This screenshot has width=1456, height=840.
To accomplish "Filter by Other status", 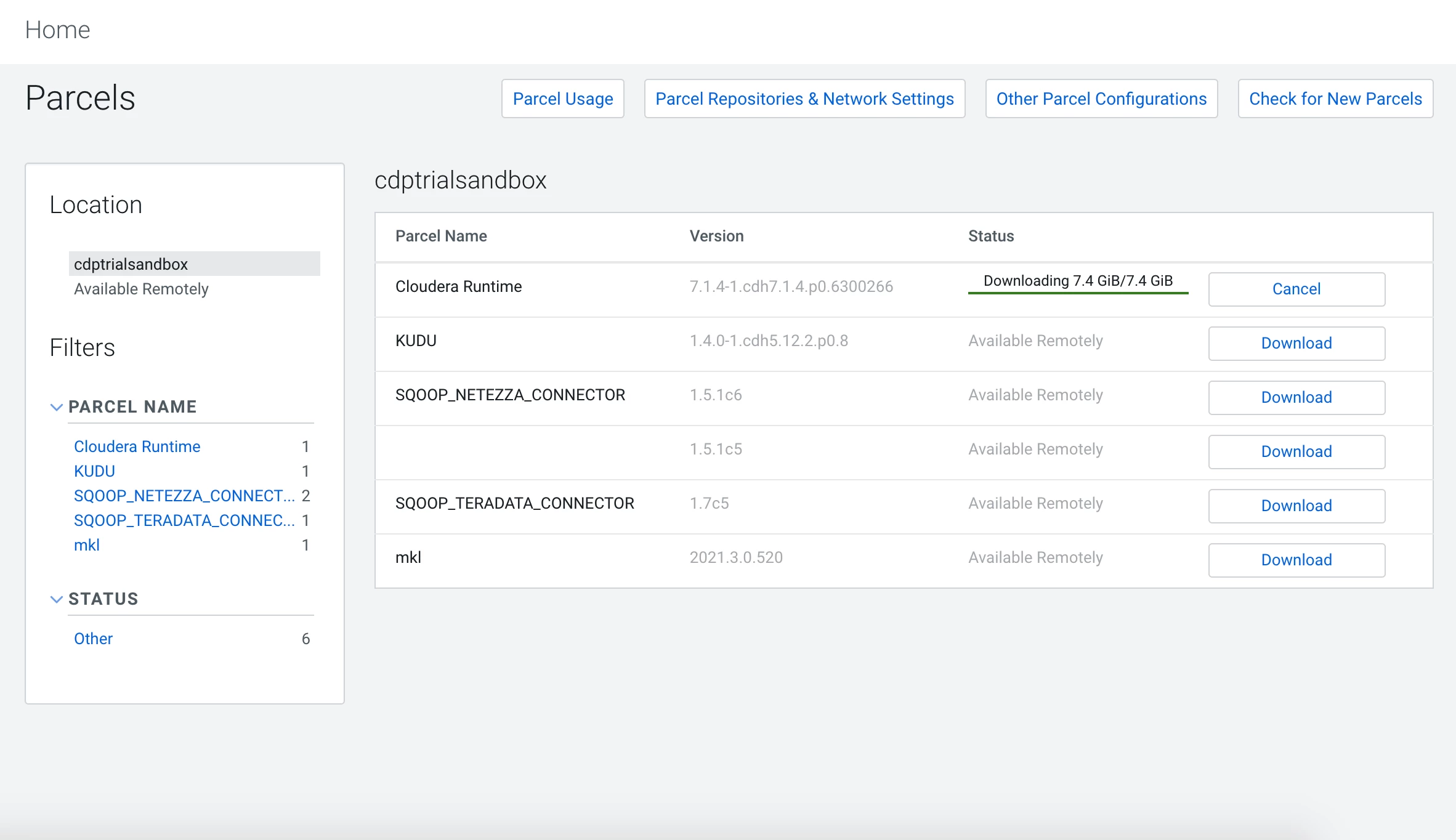I will (x=93, y=639).
